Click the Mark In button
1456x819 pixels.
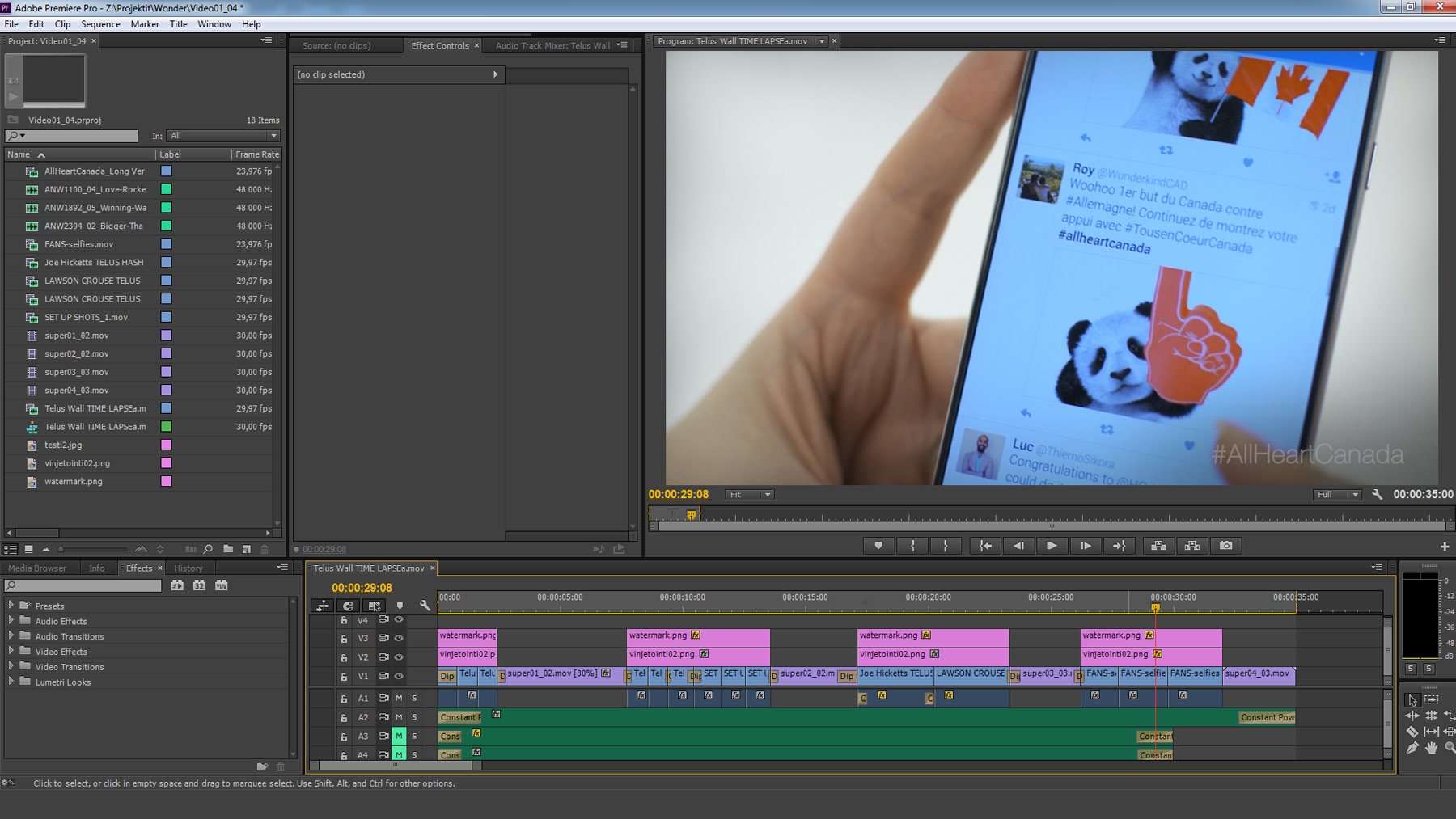pos(912,546)
